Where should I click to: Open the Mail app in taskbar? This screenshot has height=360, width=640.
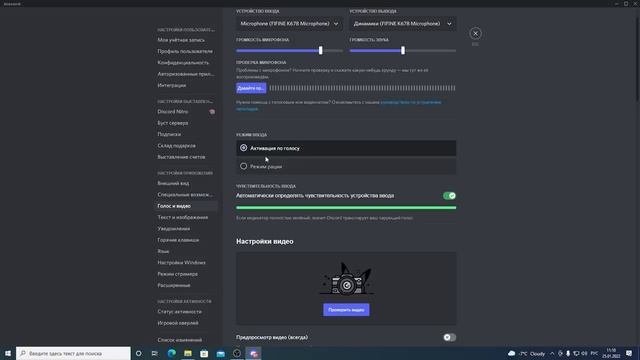[220, 353]
